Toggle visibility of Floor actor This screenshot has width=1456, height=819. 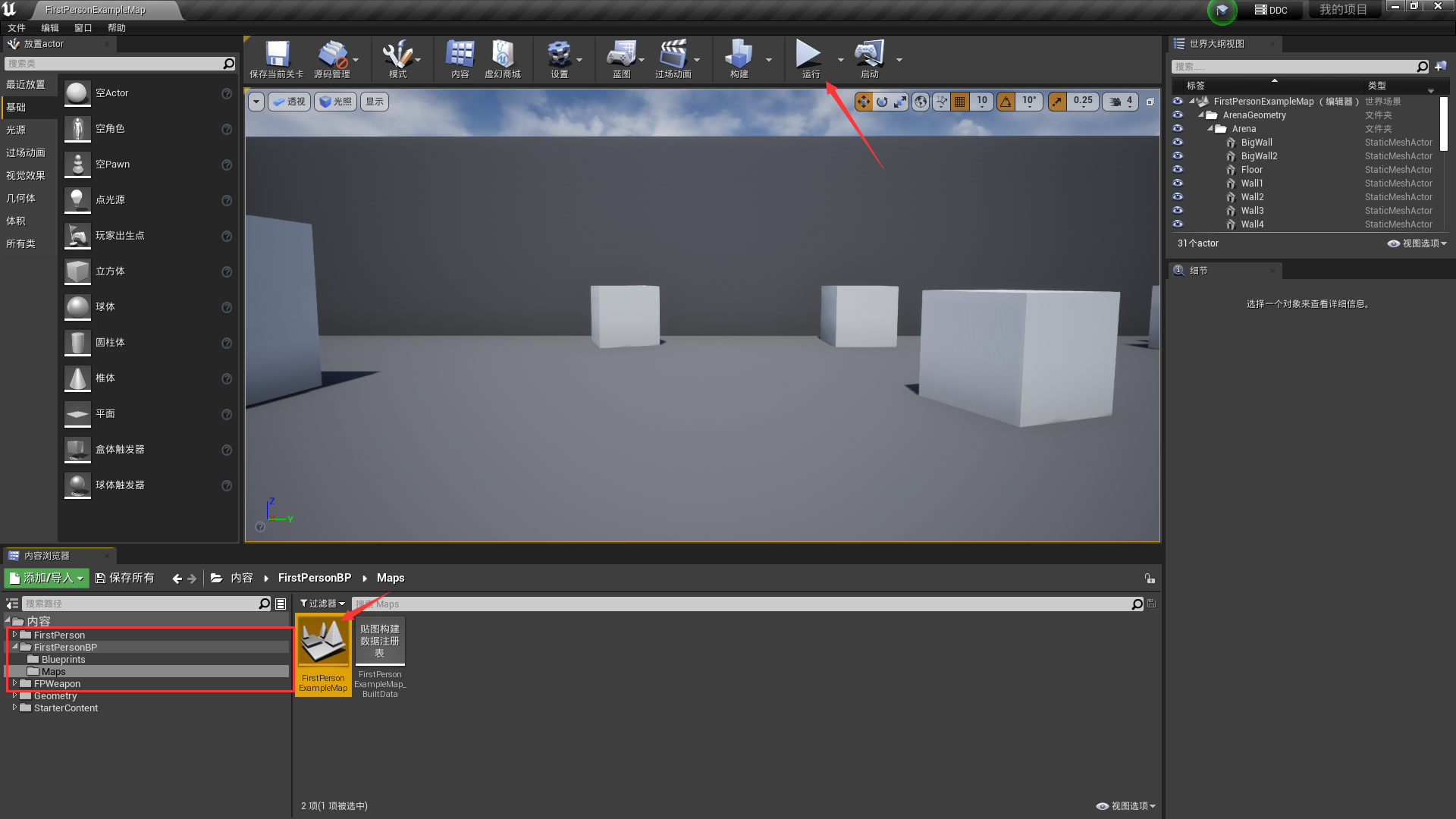pyautogui.click(x=1178, y=170)
